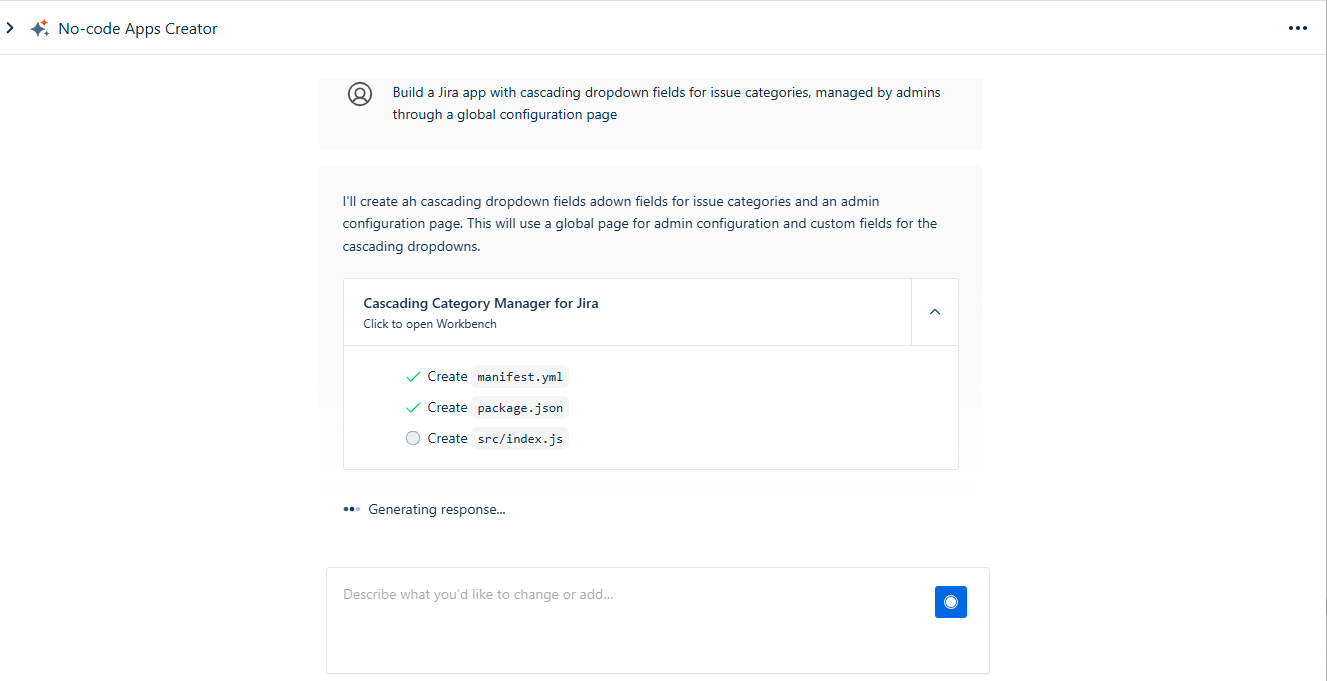The image size is (1327, 681).
Task: Open Workbench via Cascading Category Manager title
Action: coord(481,303)
